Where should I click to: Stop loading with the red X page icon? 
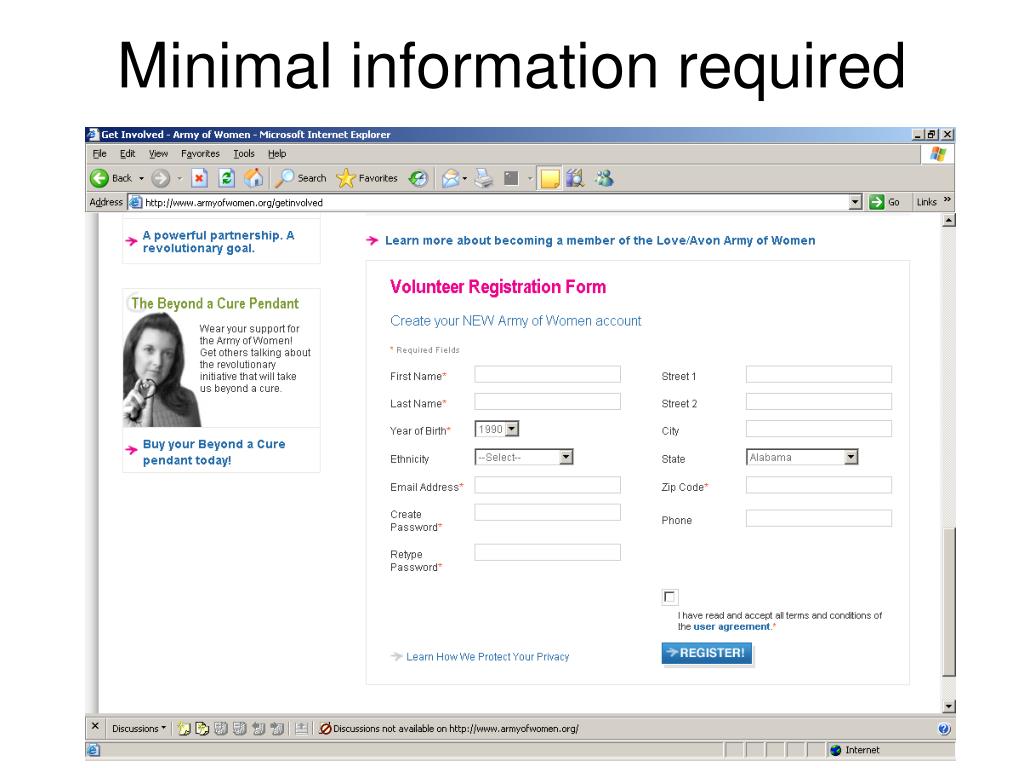pos(199,178)
